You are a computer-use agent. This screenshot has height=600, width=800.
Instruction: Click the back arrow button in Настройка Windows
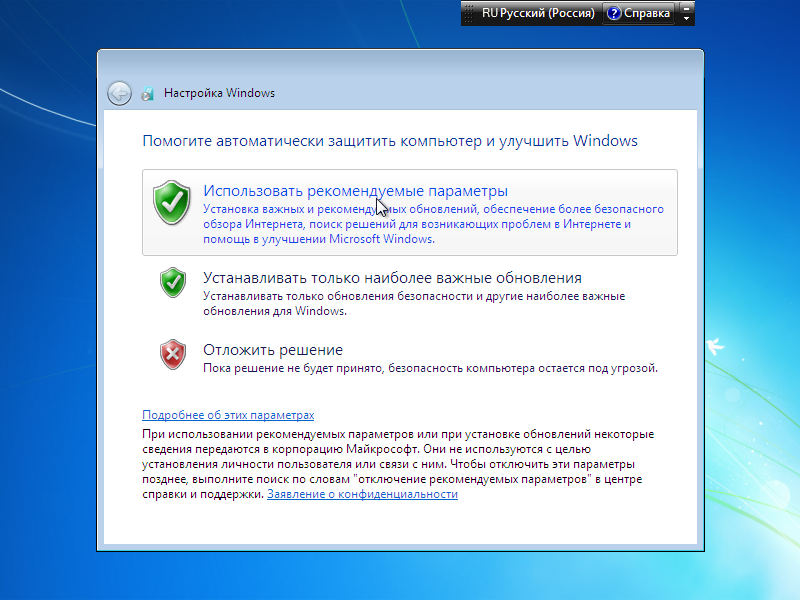click(x=119, y=93)
